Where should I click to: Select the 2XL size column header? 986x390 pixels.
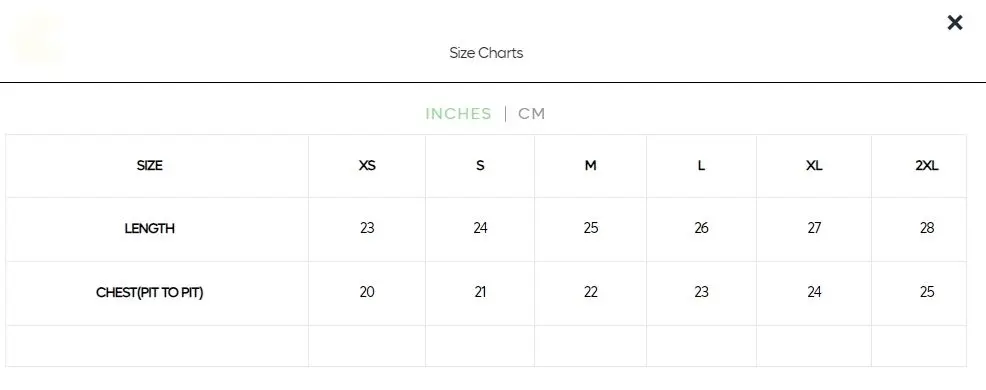[927, 165]
